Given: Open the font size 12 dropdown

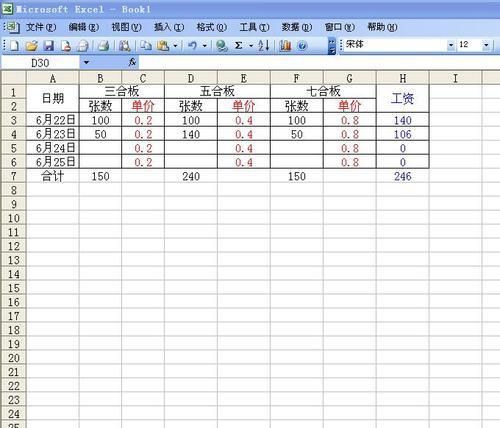Looking at the screenshot, I should click(x=486, y=45).
